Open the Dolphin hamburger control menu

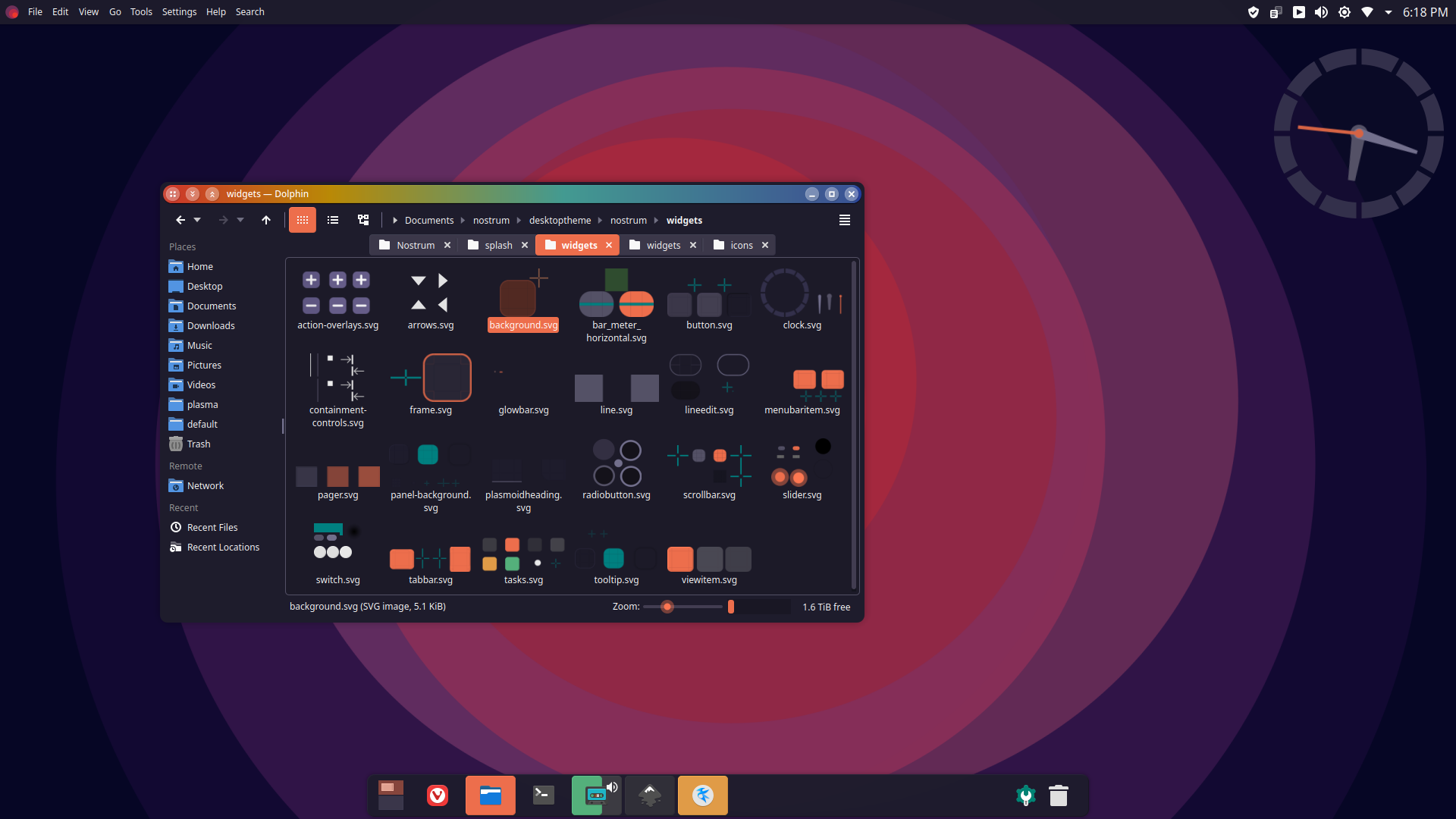coord(844,220)
